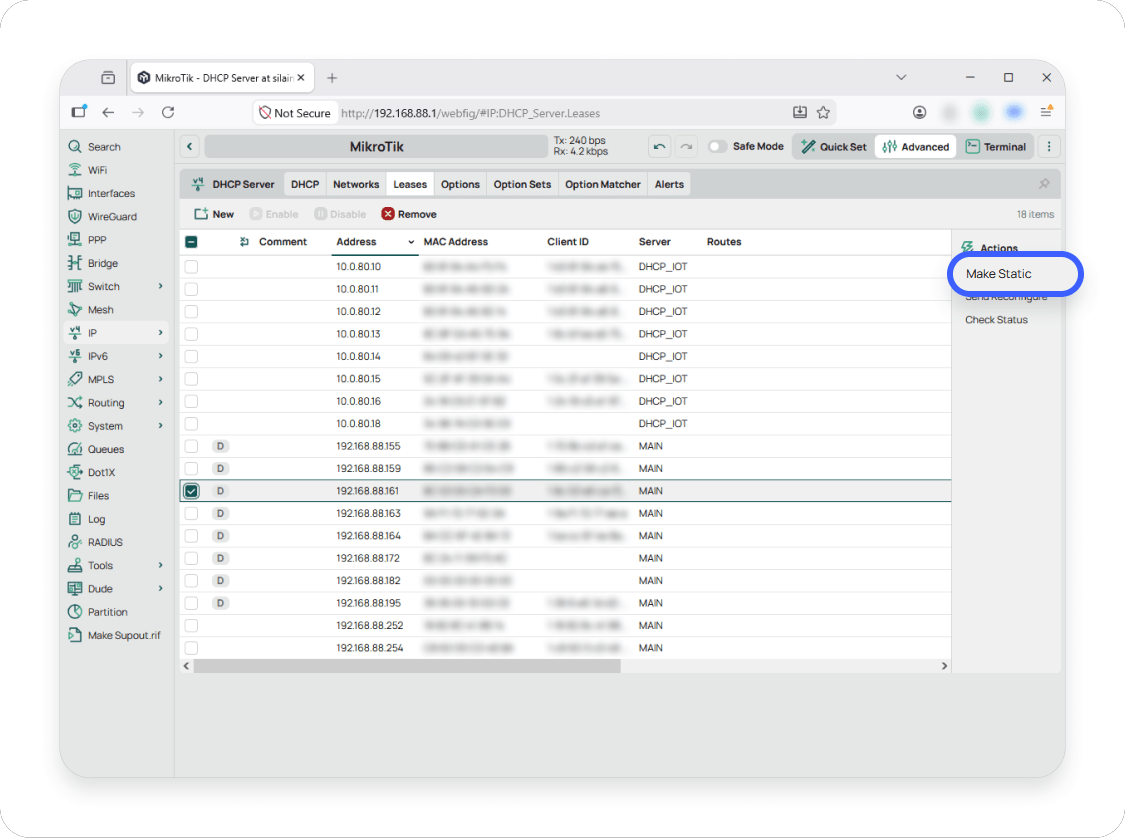Open the three-dot more options menu
1125x838 pixels.
(1049, 146)
